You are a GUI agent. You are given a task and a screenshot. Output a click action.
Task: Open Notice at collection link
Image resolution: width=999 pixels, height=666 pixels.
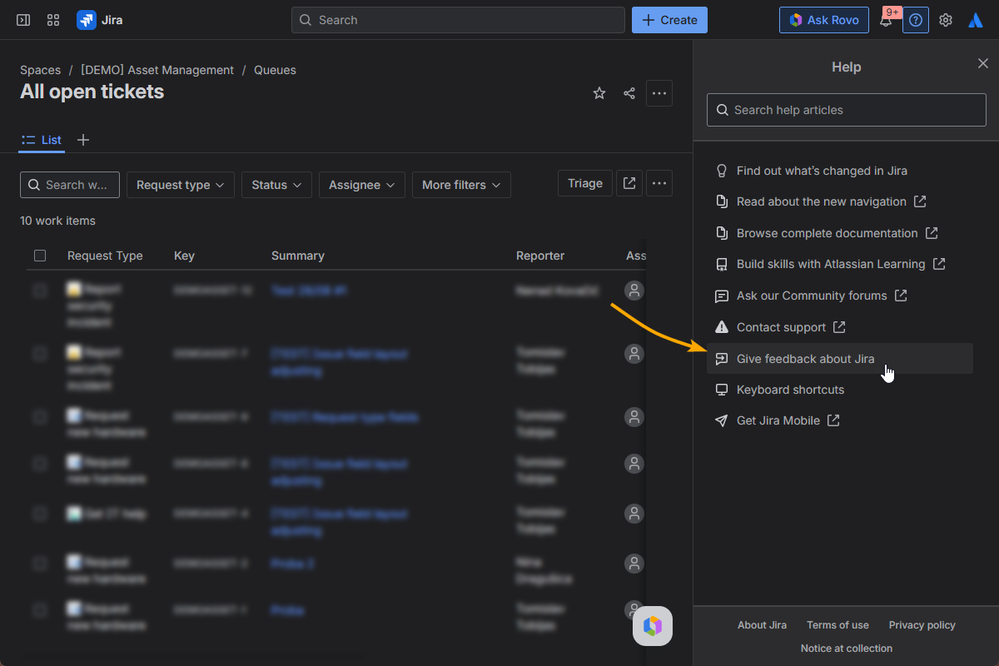[x=846, y=648]
